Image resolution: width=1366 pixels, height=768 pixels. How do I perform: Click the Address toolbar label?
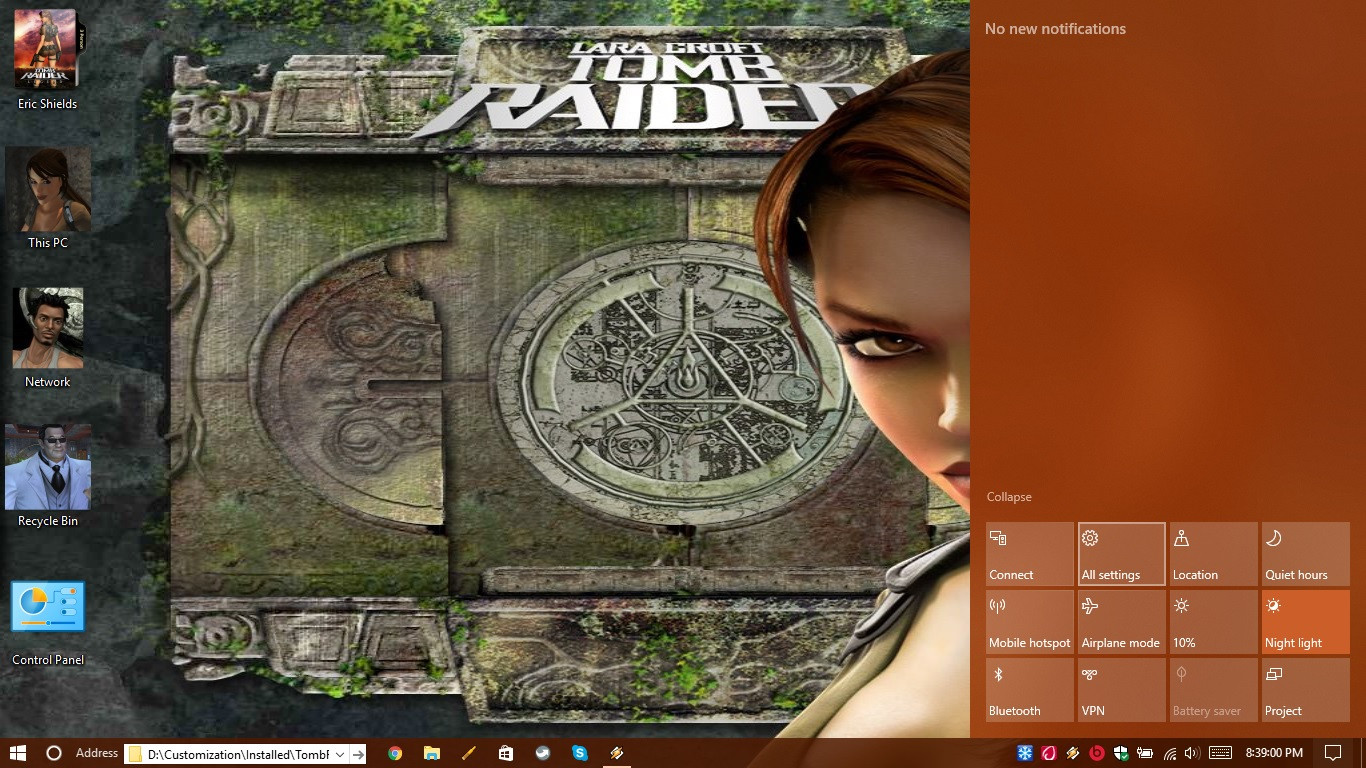point(97,753)
